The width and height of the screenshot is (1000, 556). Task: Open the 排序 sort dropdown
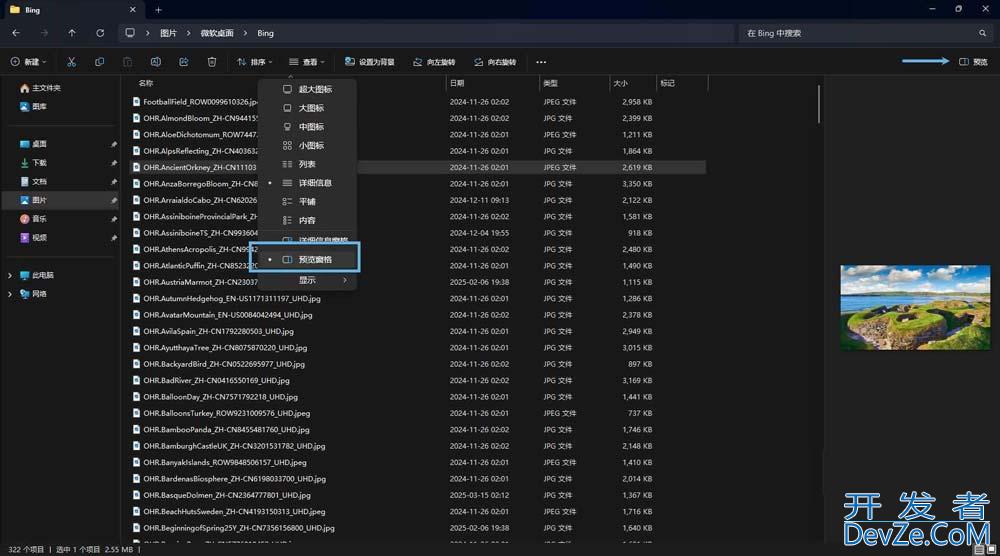[x=254, y=62]
